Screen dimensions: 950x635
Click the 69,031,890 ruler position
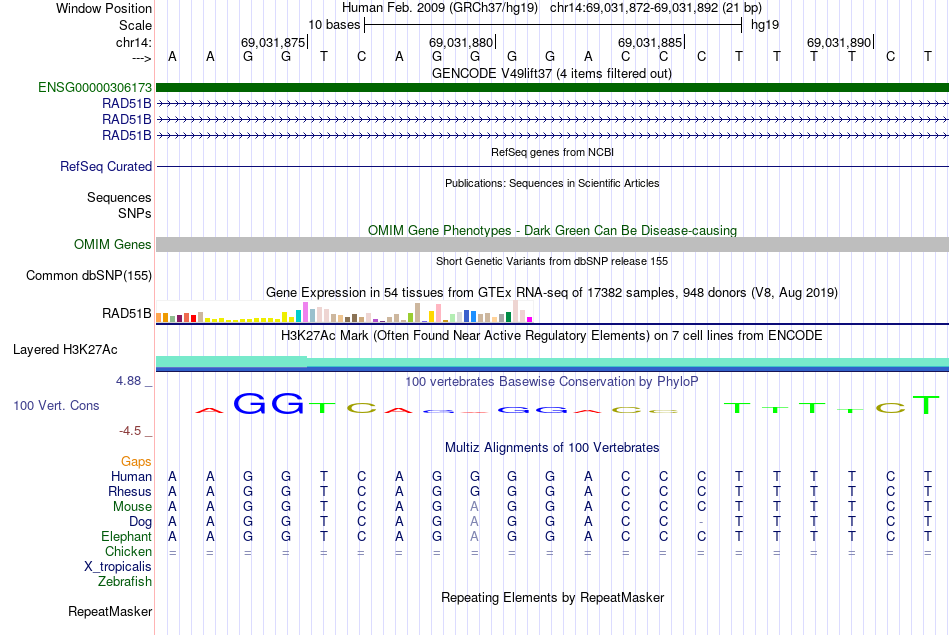pos(839,42)
